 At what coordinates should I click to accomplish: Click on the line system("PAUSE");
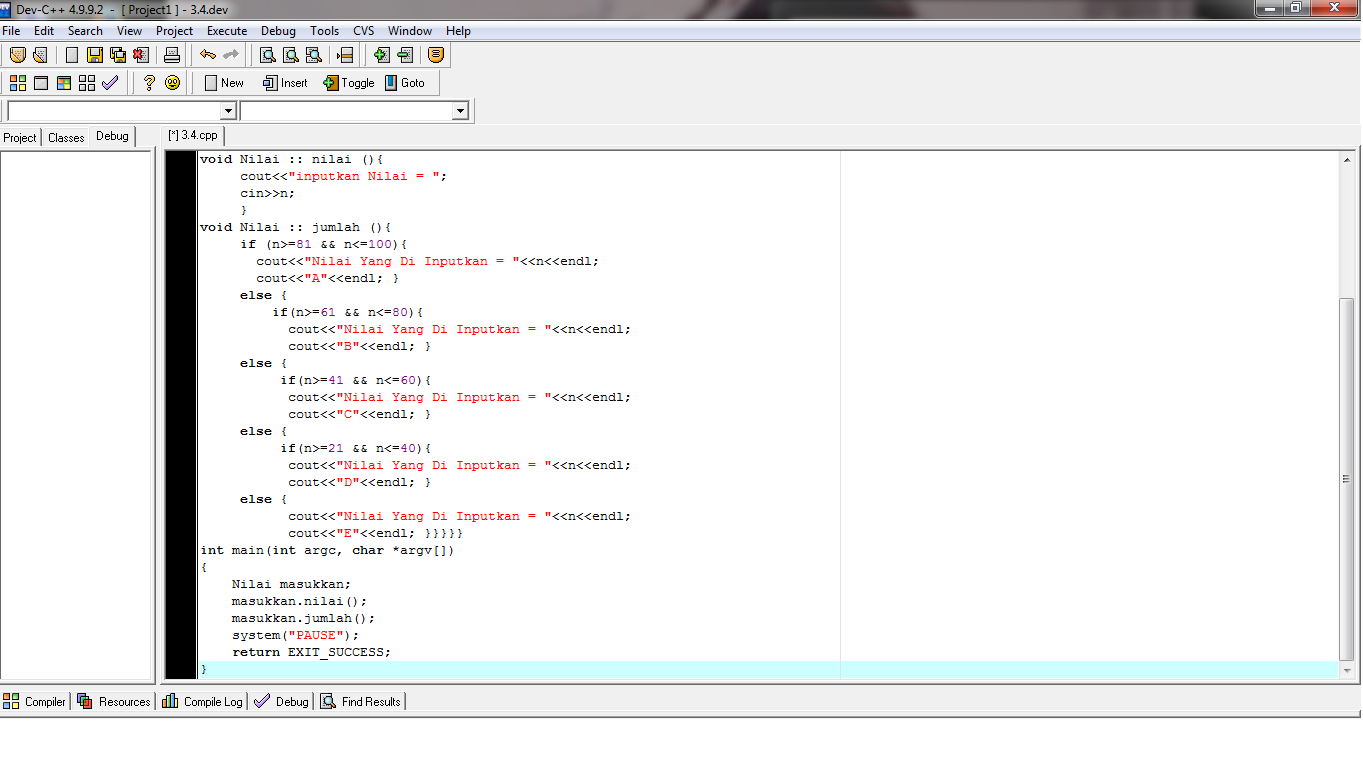(x=295, y=635)
